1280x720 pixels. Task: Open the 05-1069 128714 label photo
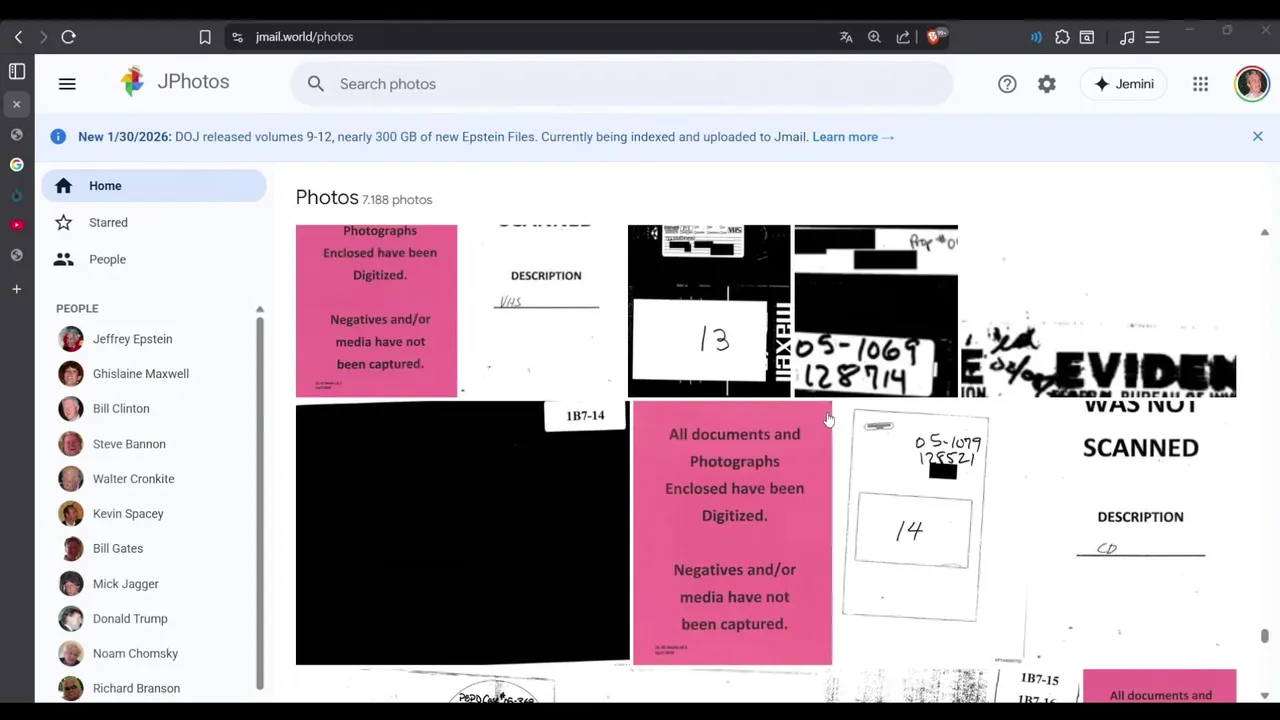876,311
